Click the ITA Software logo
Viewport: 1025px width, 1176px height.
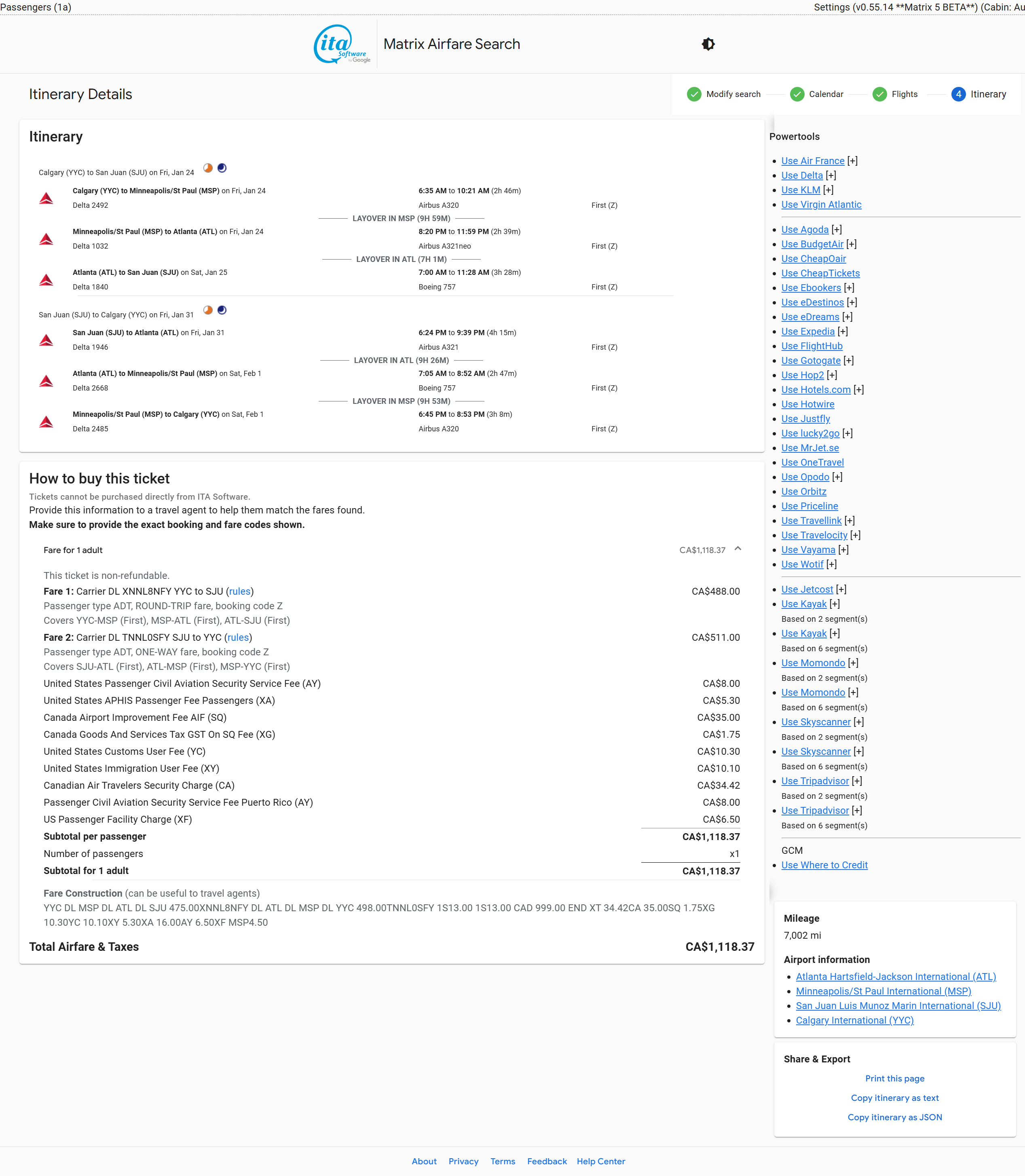click(x=342, y=44)
